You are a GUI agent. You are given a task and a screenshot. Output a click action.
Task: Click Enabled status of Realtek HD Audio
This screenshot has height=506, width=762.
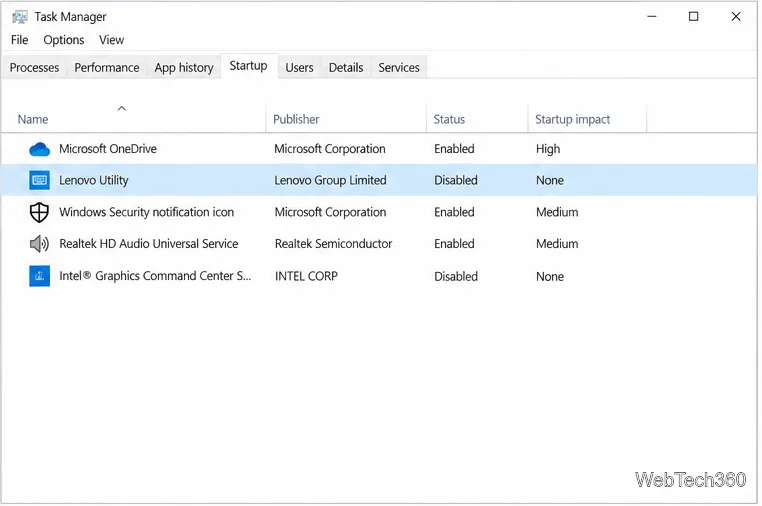(454, 244)
